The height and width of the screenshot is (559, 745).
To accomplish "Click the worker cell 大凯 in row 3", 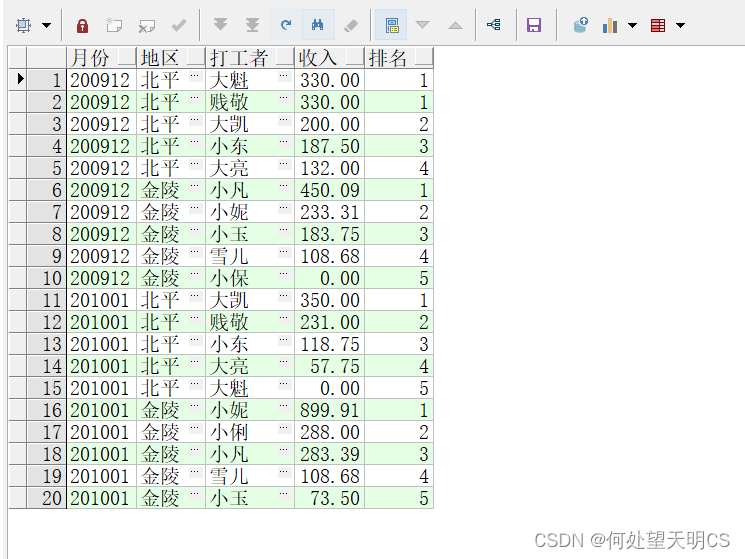I will (x=250, y=124).
